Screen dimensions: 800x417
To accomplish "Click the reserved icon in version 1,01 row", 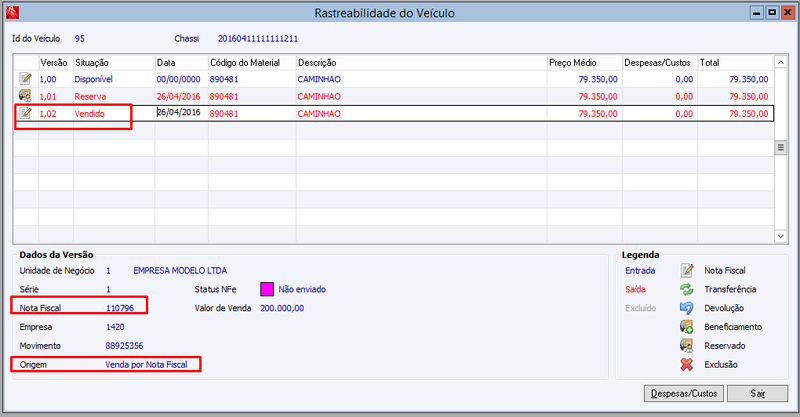I will [x=25, y=95].
